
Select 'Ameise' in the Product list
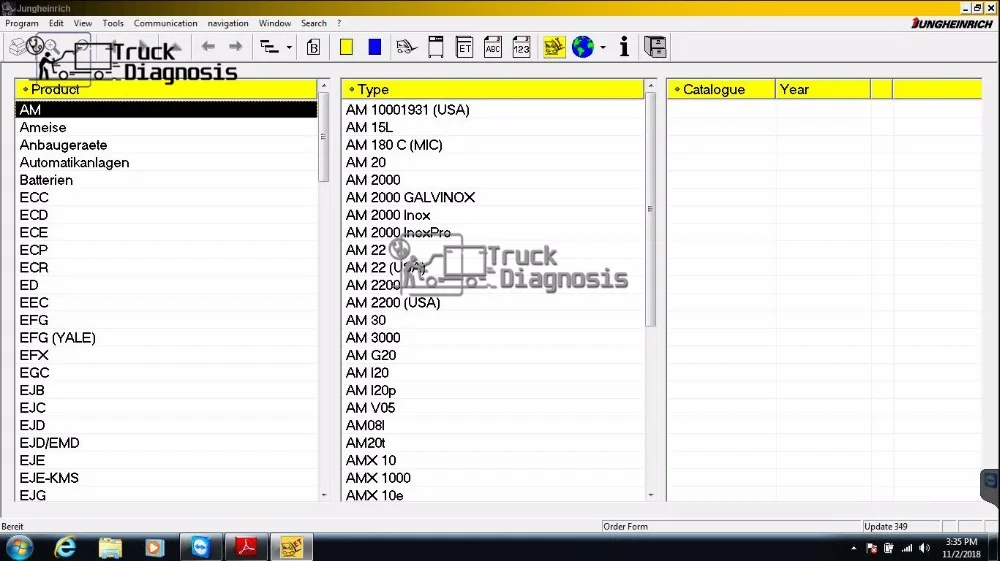[166, 128]
